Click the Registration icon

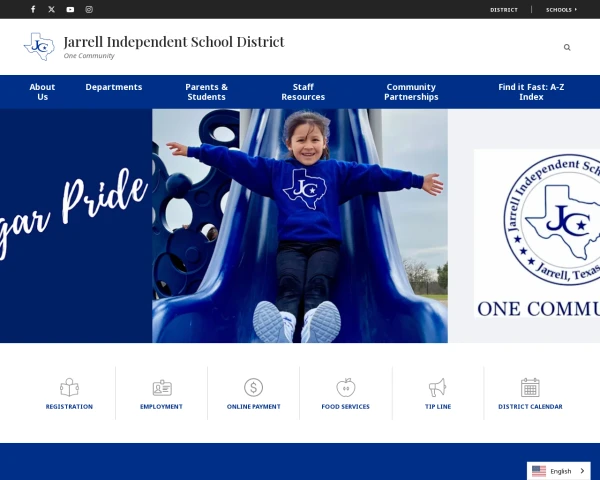click(x=69, y=387)
